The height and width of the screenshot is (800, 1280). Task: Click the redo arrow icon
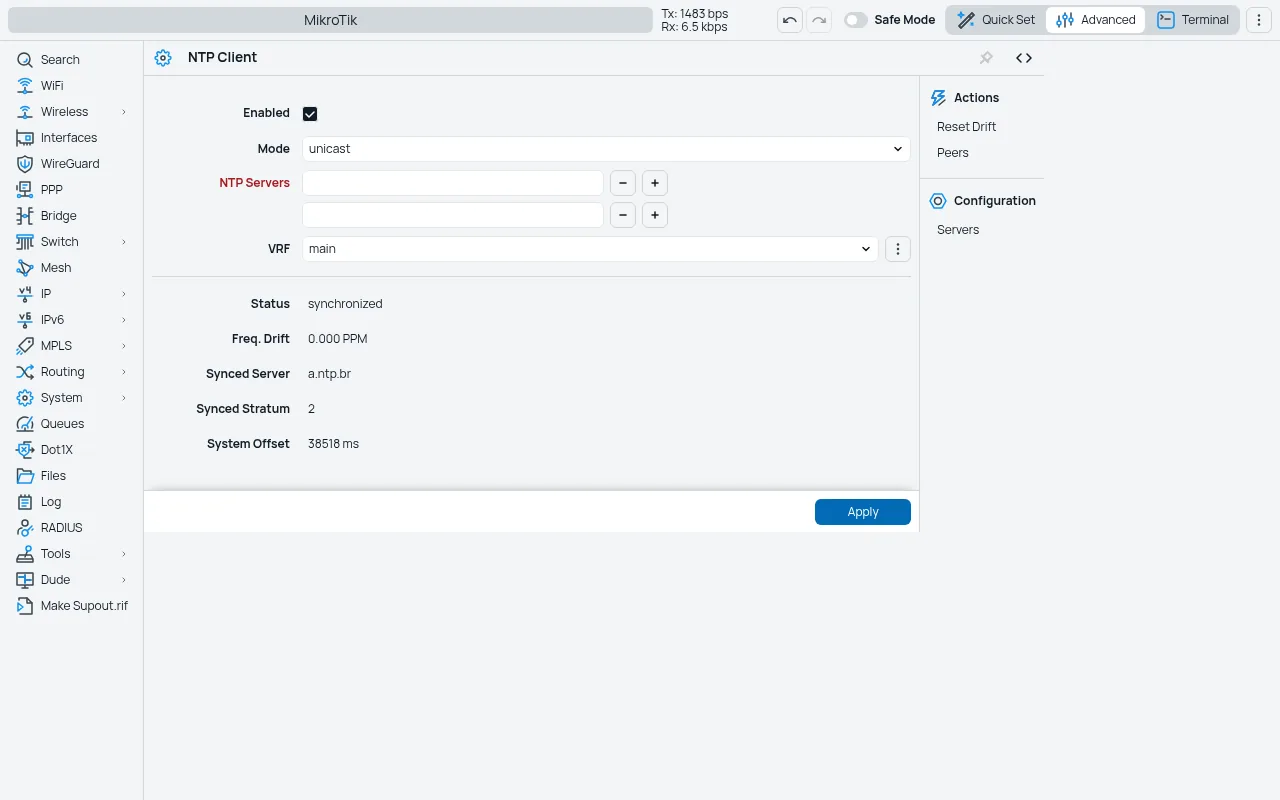tap(819, 20)
